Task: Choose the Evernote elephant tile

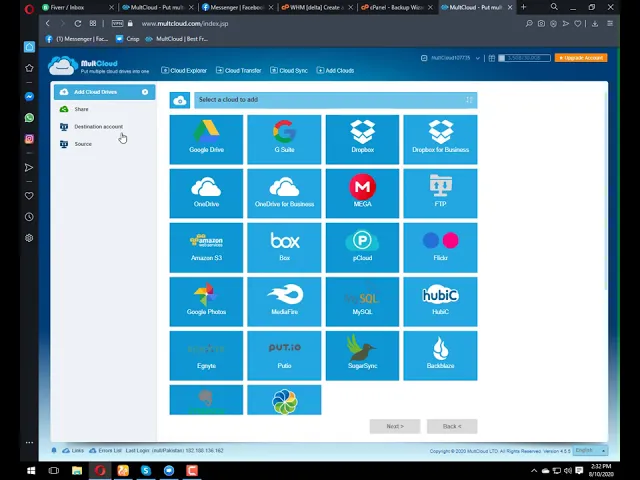Action: (x=206, y=400)
